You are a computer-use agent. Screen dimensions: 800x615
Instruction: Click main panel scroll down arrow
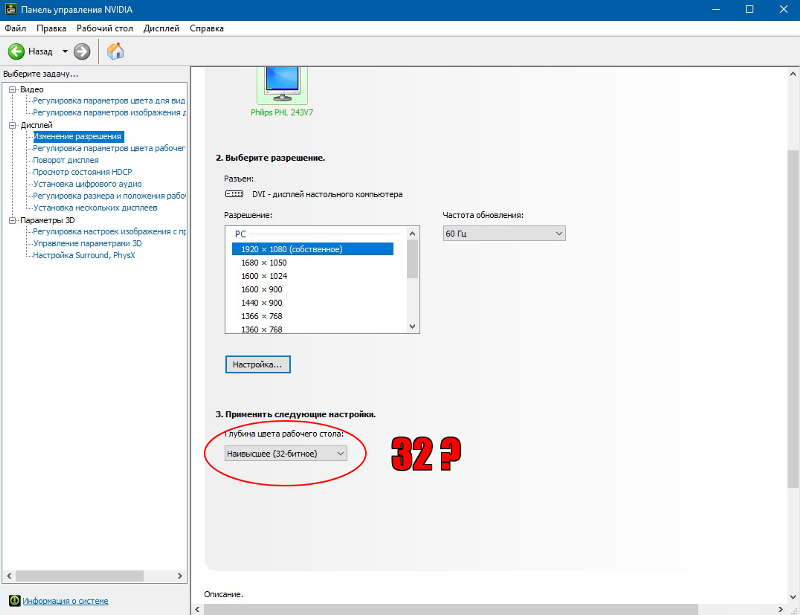coord(793,597)
